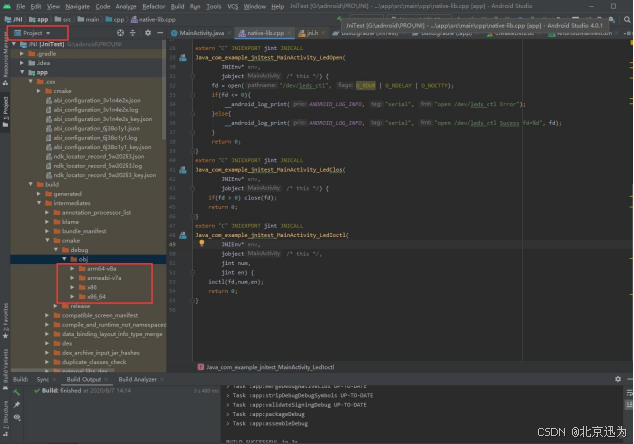Close the Sync build tab
The height and width of the screenshot is (444, 634).
[54, 379]
